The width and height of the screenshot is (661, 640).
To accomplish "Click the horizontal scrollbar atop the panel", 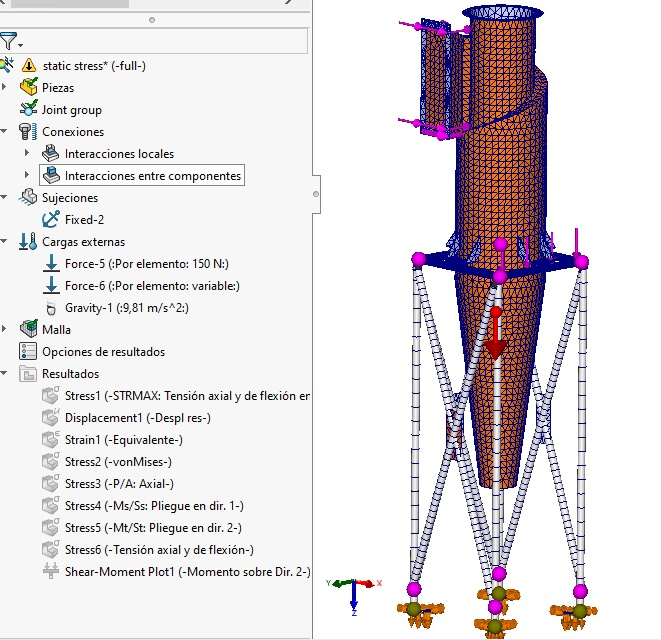I will tap(70, 3).
